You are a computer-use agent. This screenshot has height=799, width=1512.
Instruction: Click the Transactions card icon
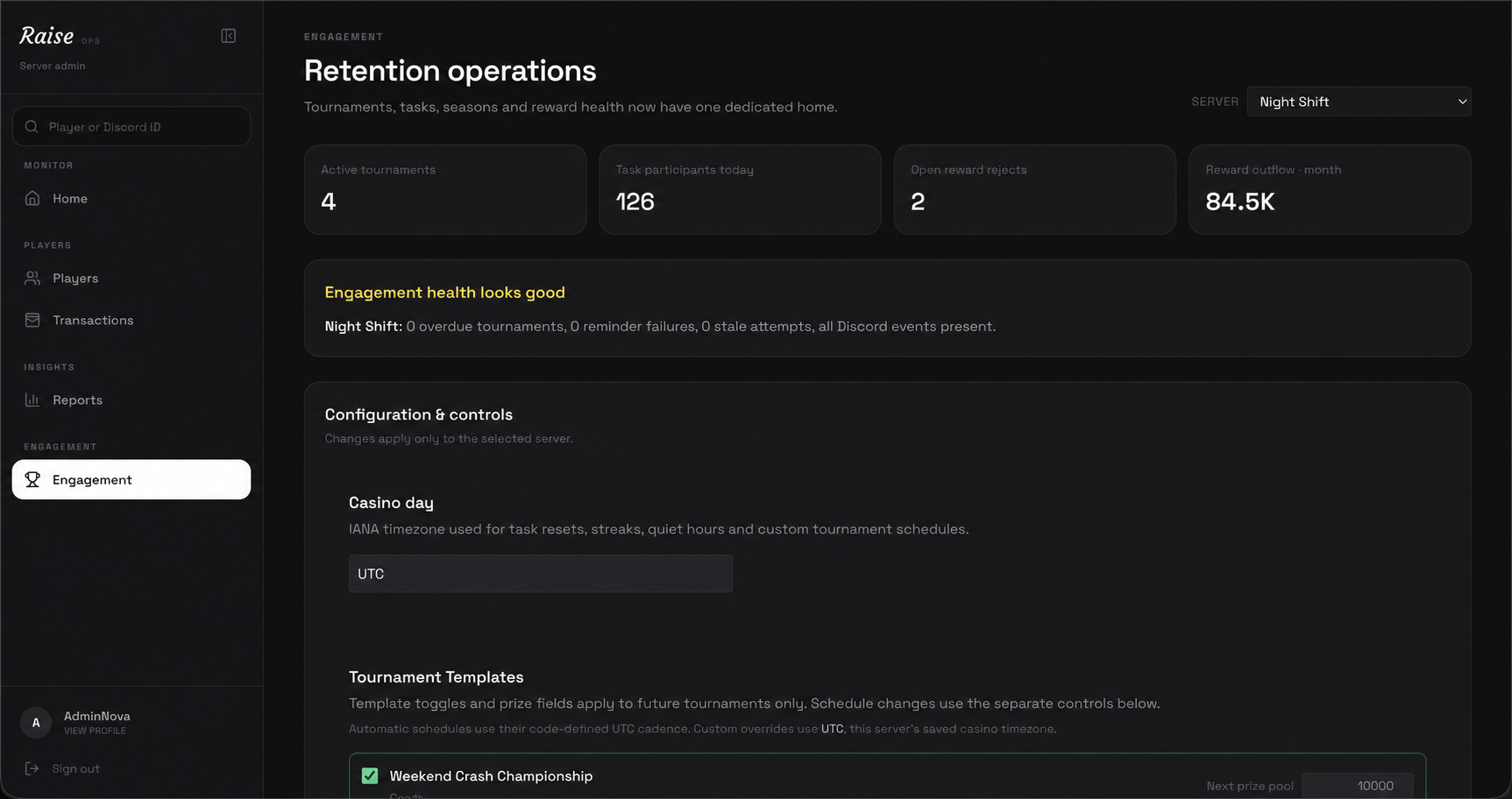(x=32, y=320)
